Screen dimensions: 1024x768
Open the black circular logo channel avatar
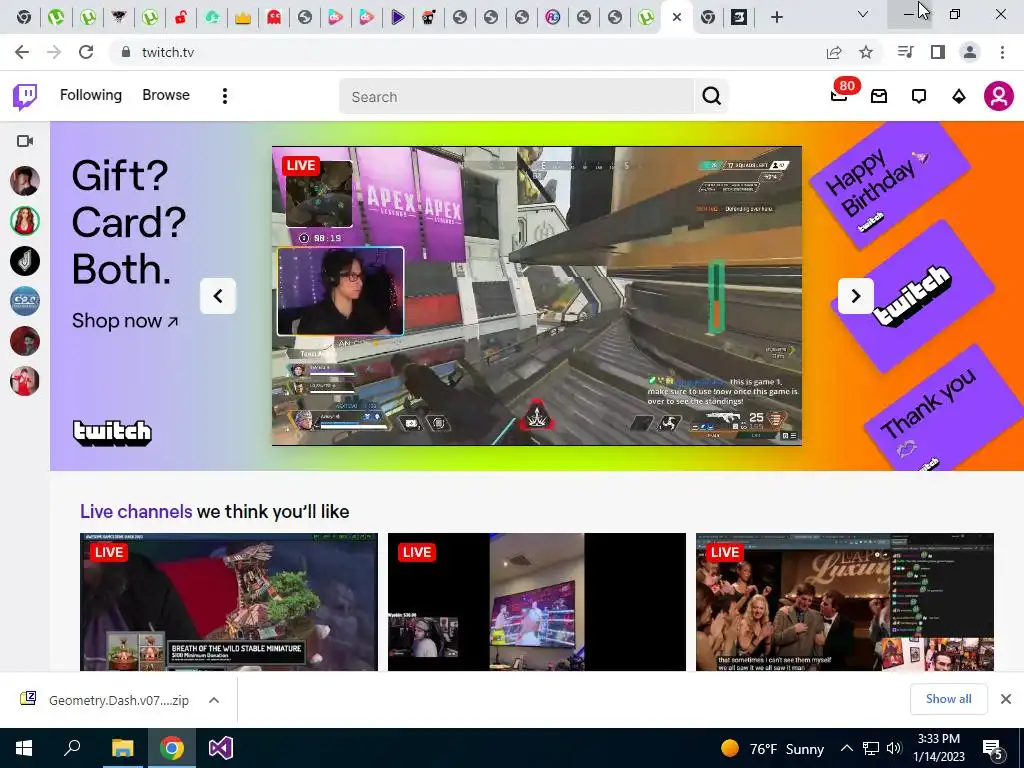25,261
